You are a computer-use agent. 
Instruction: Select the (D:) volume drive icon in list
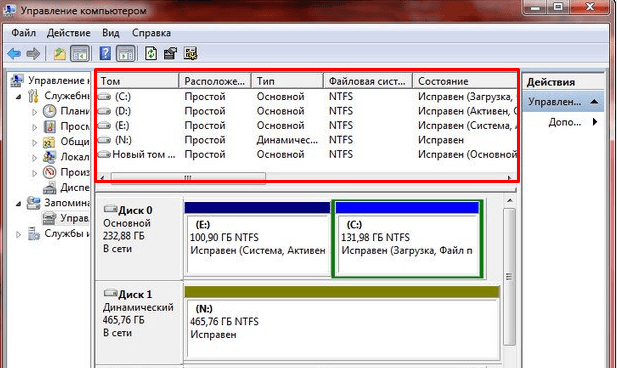104,111
